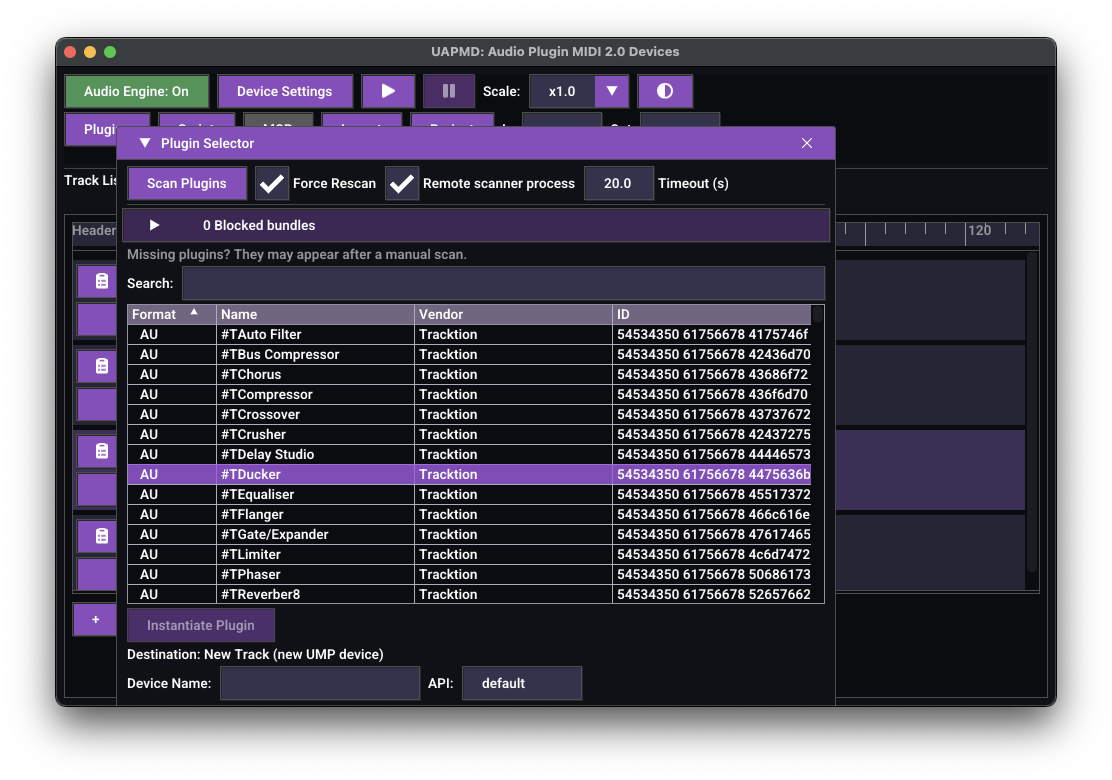Click Instantiate Plugin button
Image resolution: width=1112 pixels, height=780 pixels.
click(201, 625)
